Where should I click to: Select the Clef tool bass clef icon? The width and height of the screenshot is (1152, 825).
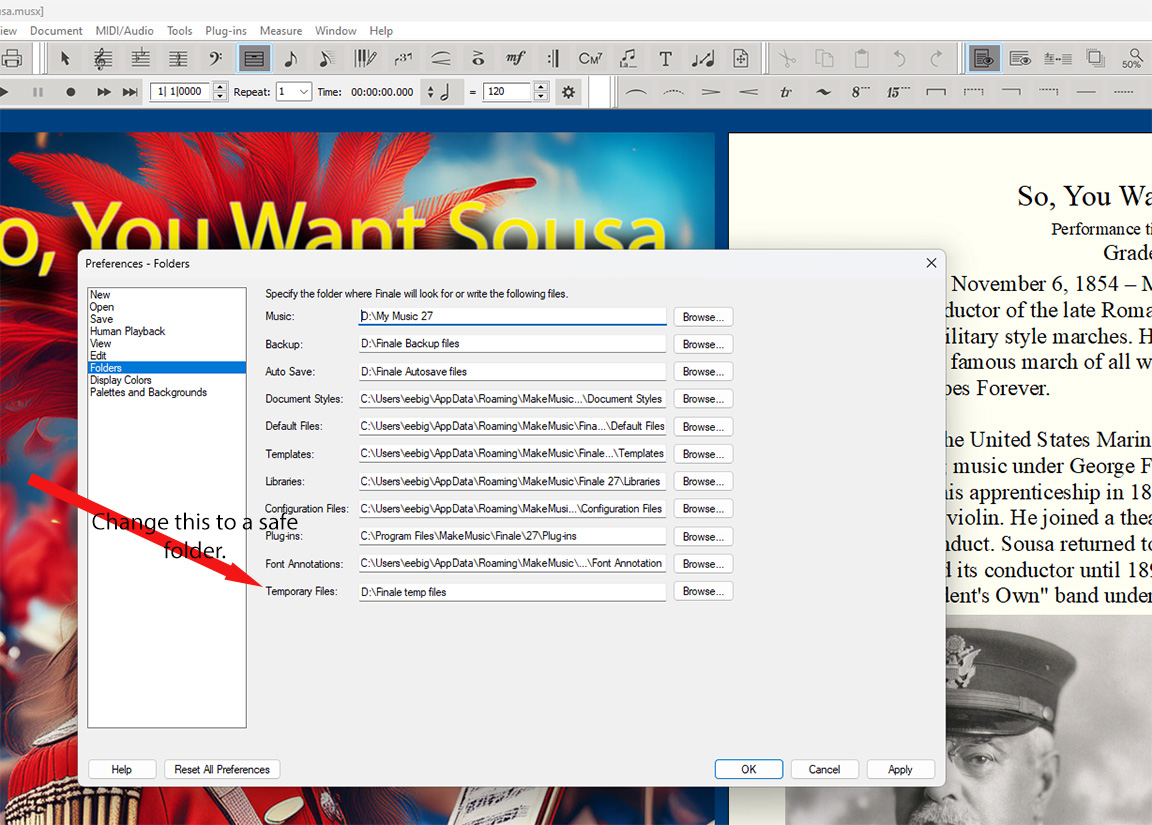tap(216, 59)
